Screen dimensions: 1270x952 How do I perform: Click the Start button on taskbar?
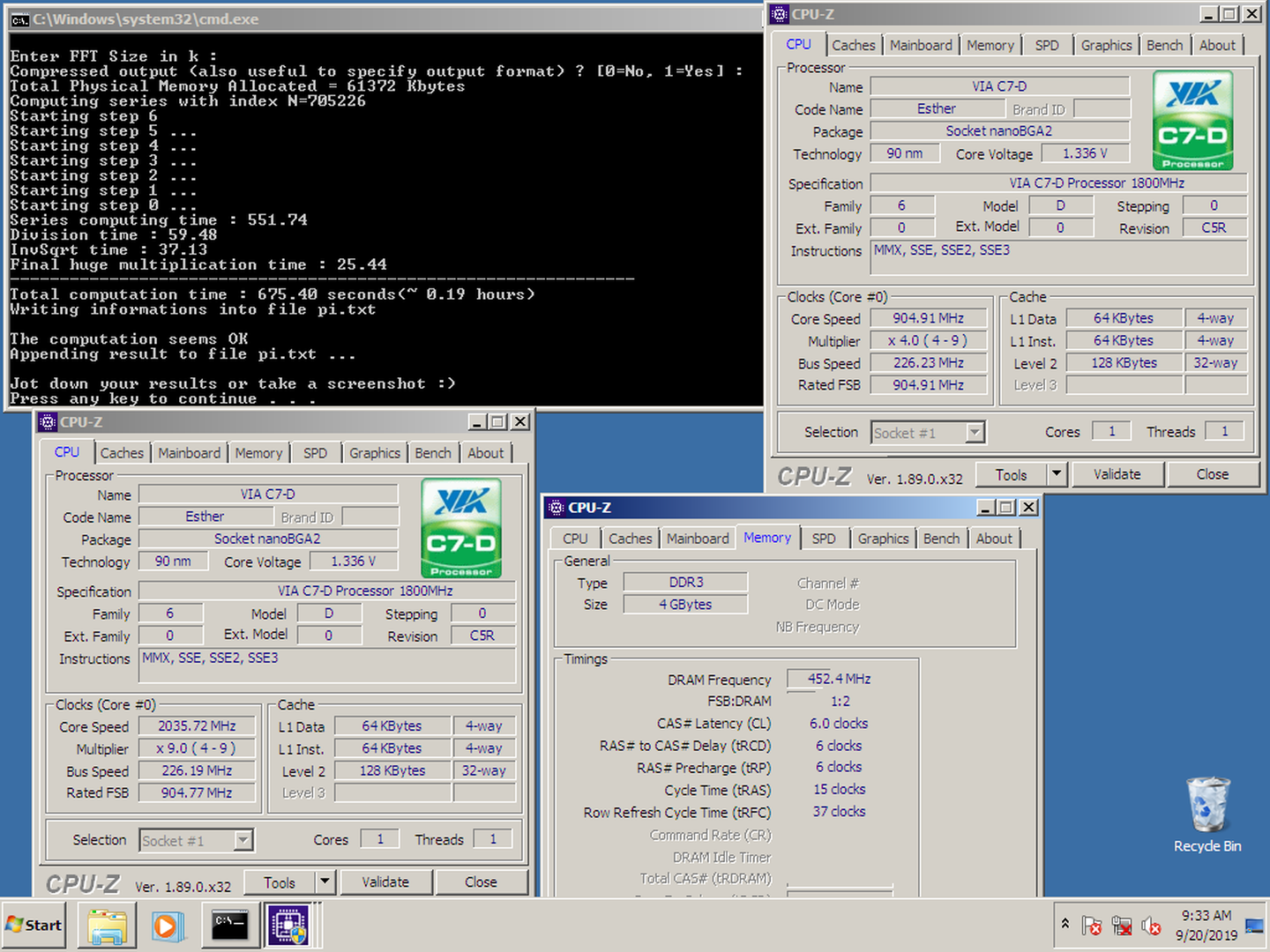click(x=34, y=925)
